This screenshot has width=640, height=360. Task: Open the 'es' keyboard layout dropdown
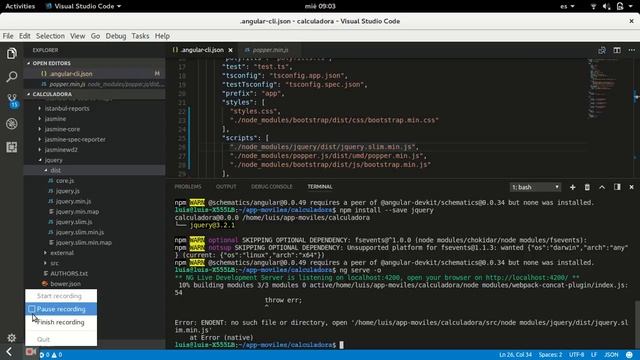pyautogui.click(x=567, y=6)
